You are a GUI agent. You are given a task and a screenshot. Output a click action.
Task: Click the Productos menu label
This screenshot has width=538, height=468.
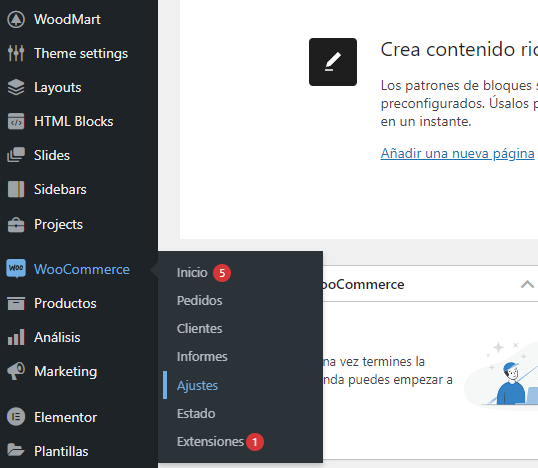tap(65, 303)
